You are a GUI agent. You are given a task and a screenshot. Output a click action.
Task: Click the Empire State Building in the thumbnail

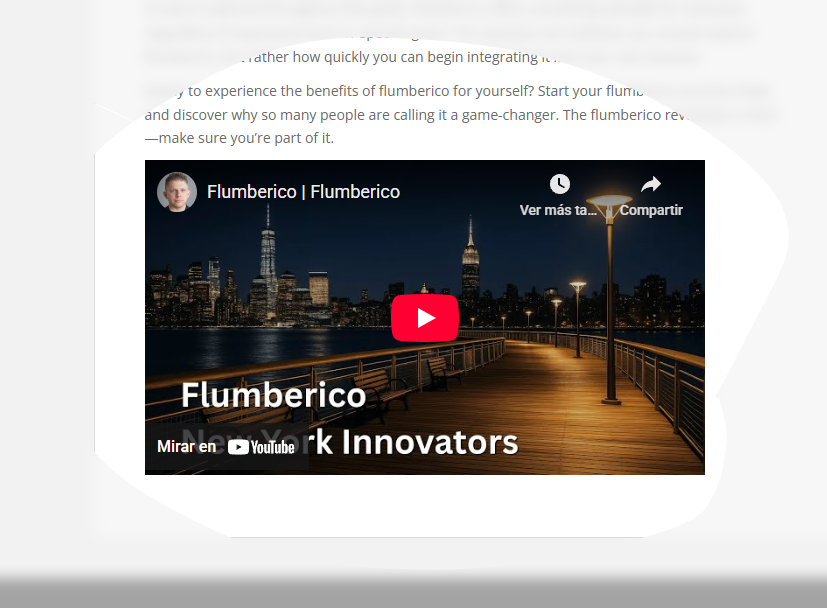click(x=470, y=261)
